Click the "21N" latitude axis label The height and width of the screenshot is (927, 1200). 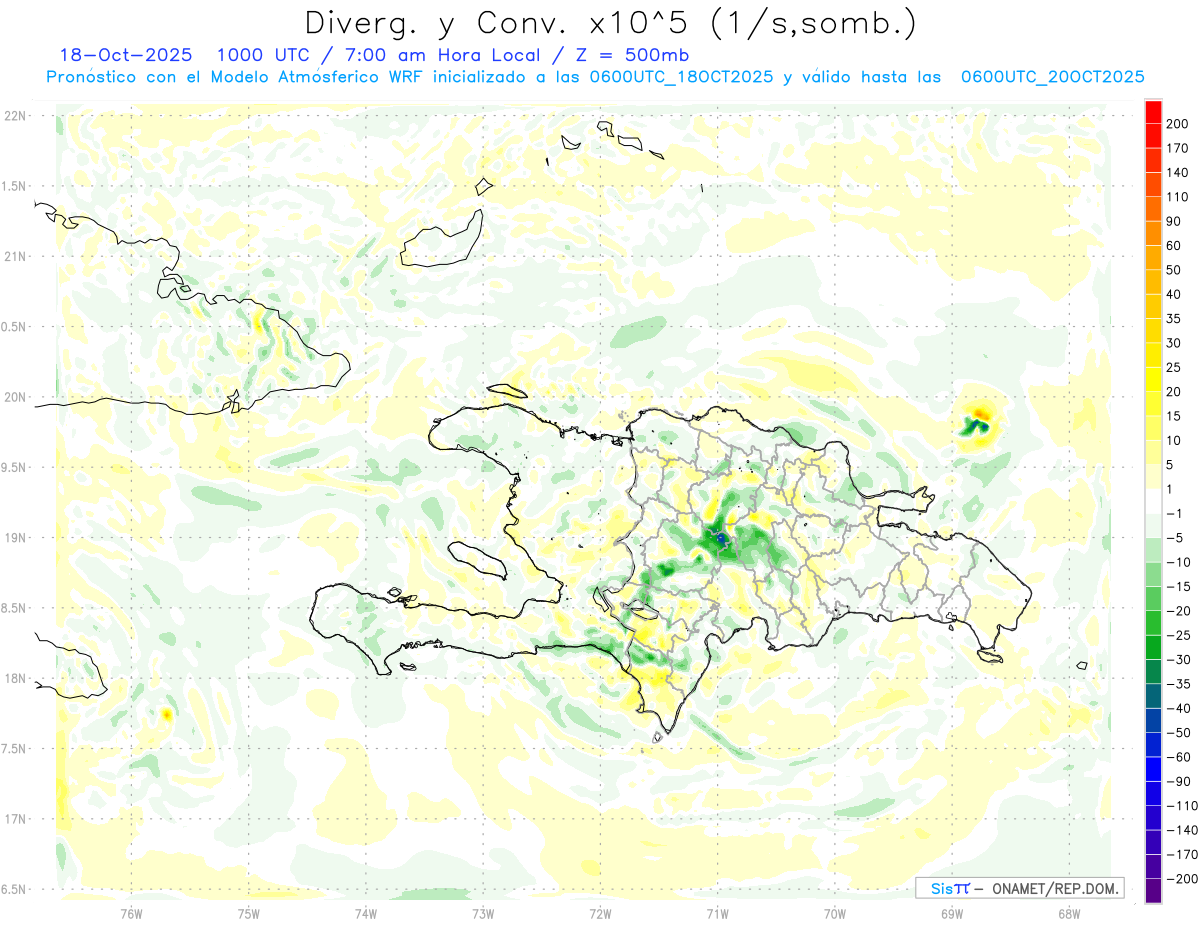click(17, 256)
